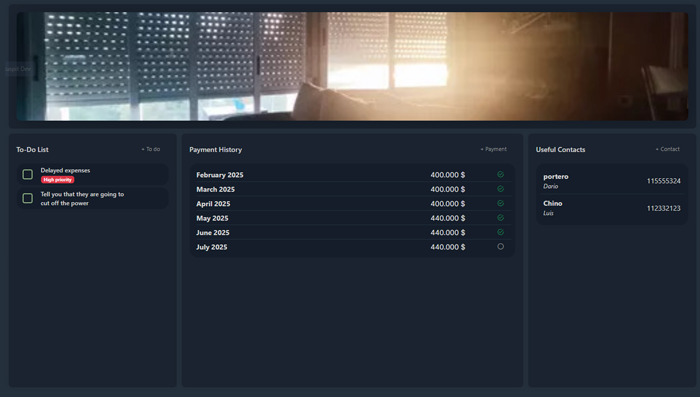Click the April 2025 paid checkmark icon
Screen dimensions: 700x397
tap(500, 203)
